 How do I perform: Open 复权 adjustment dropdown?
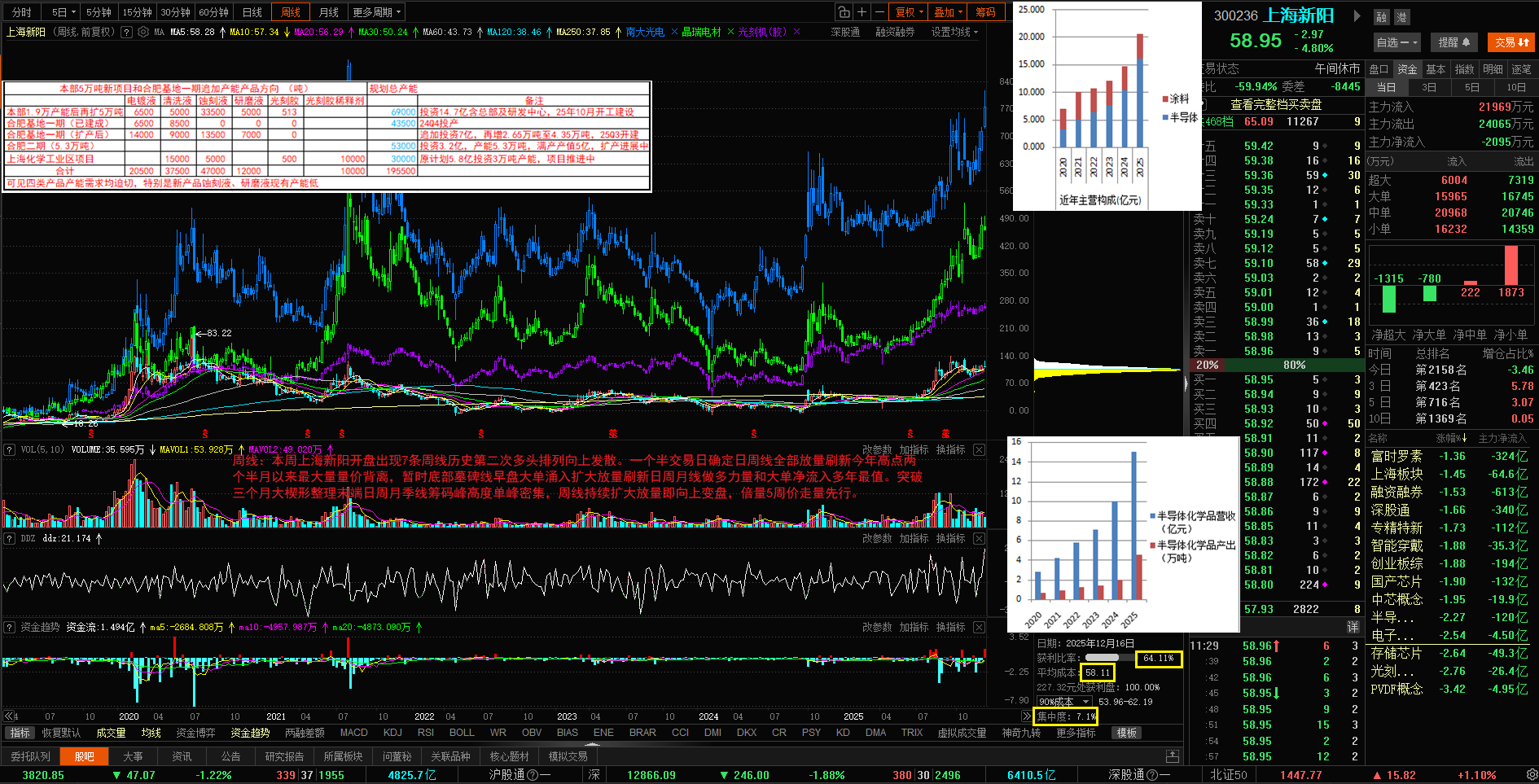(910, 12)
